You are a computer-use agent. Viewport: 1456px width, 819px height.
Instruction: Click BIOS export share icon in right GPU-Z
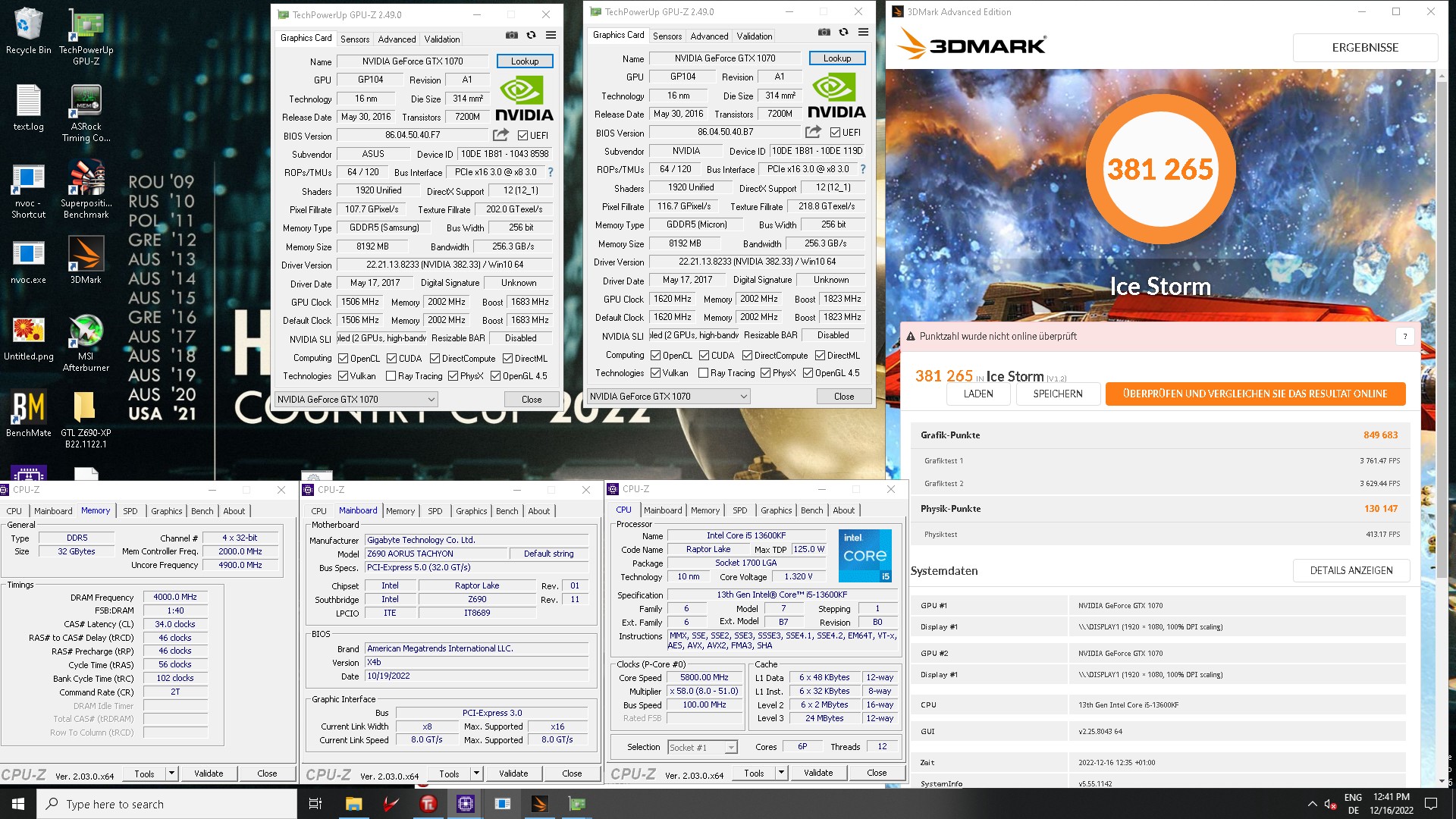coord(813,132)
